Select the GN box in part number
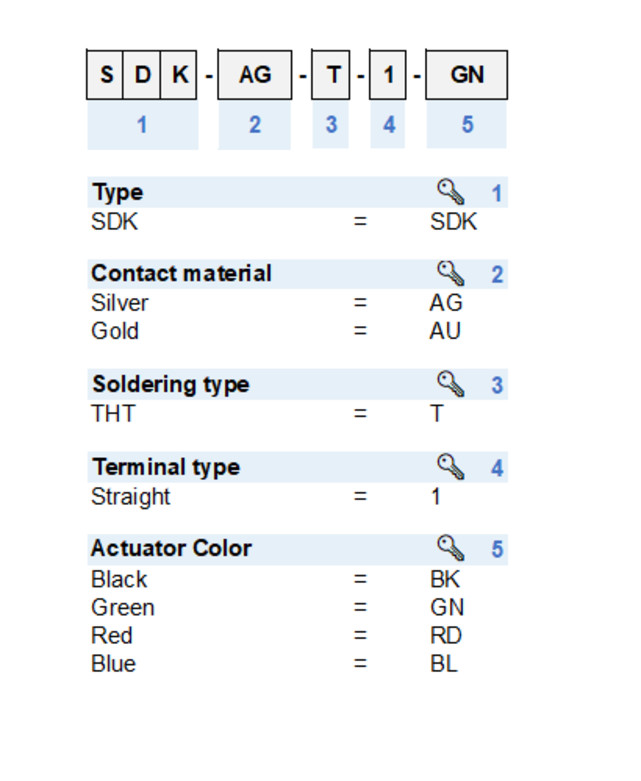 click(467, 75)
